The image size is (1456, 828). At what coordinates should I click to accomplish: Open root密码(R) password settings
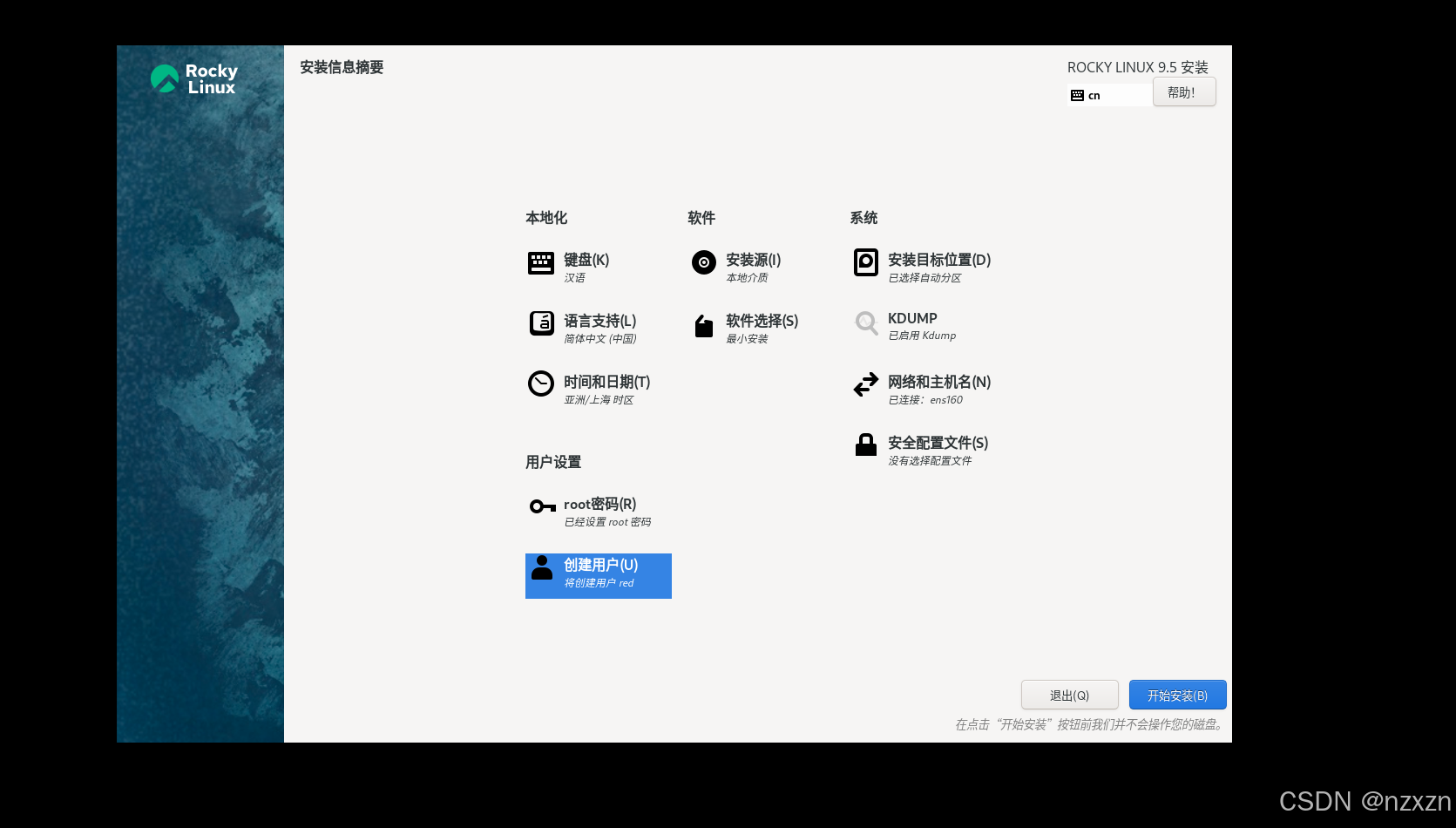click(599, 504)
